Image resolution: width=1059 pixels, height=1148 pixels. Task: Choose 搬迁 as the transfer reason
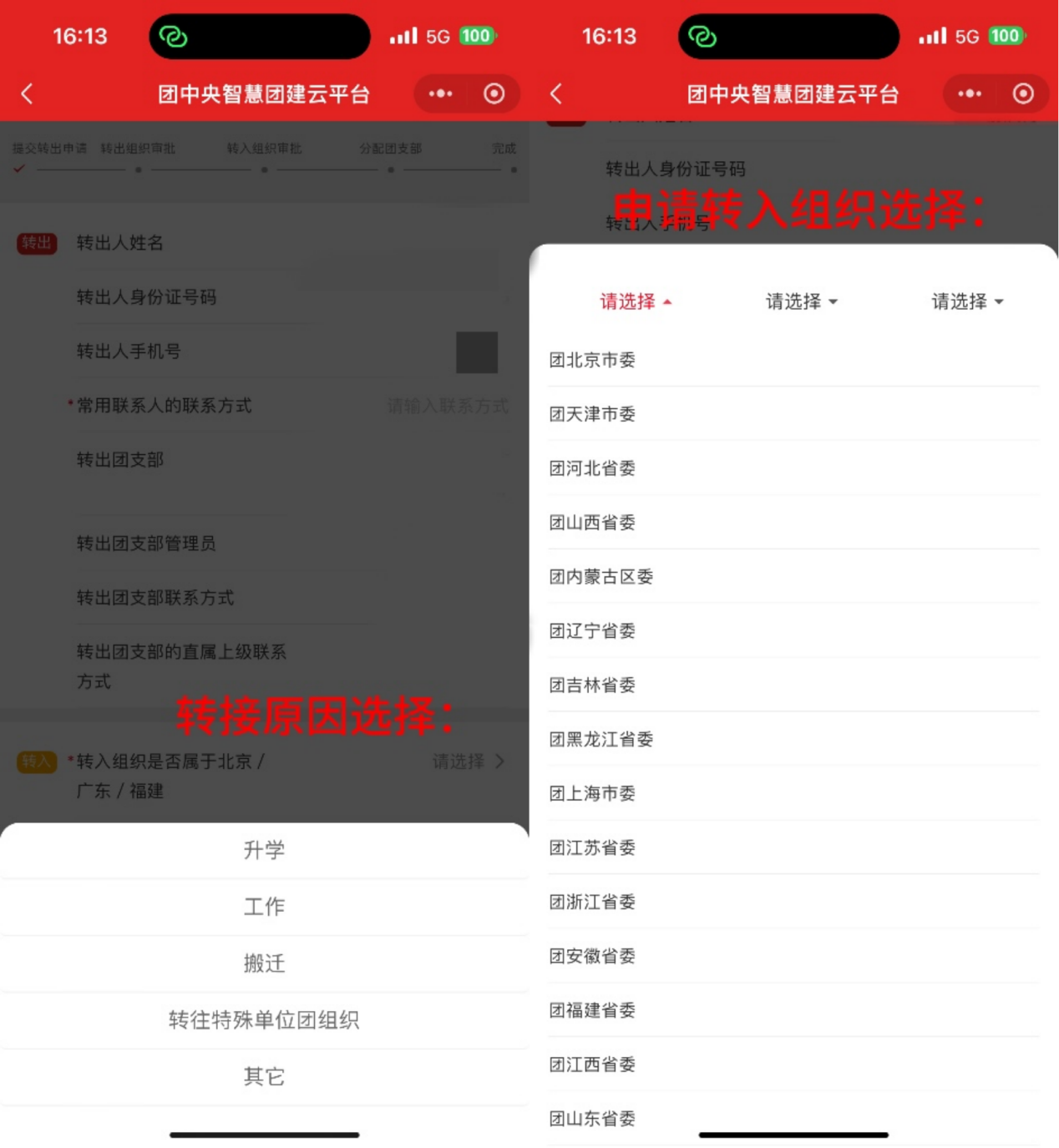264,963
